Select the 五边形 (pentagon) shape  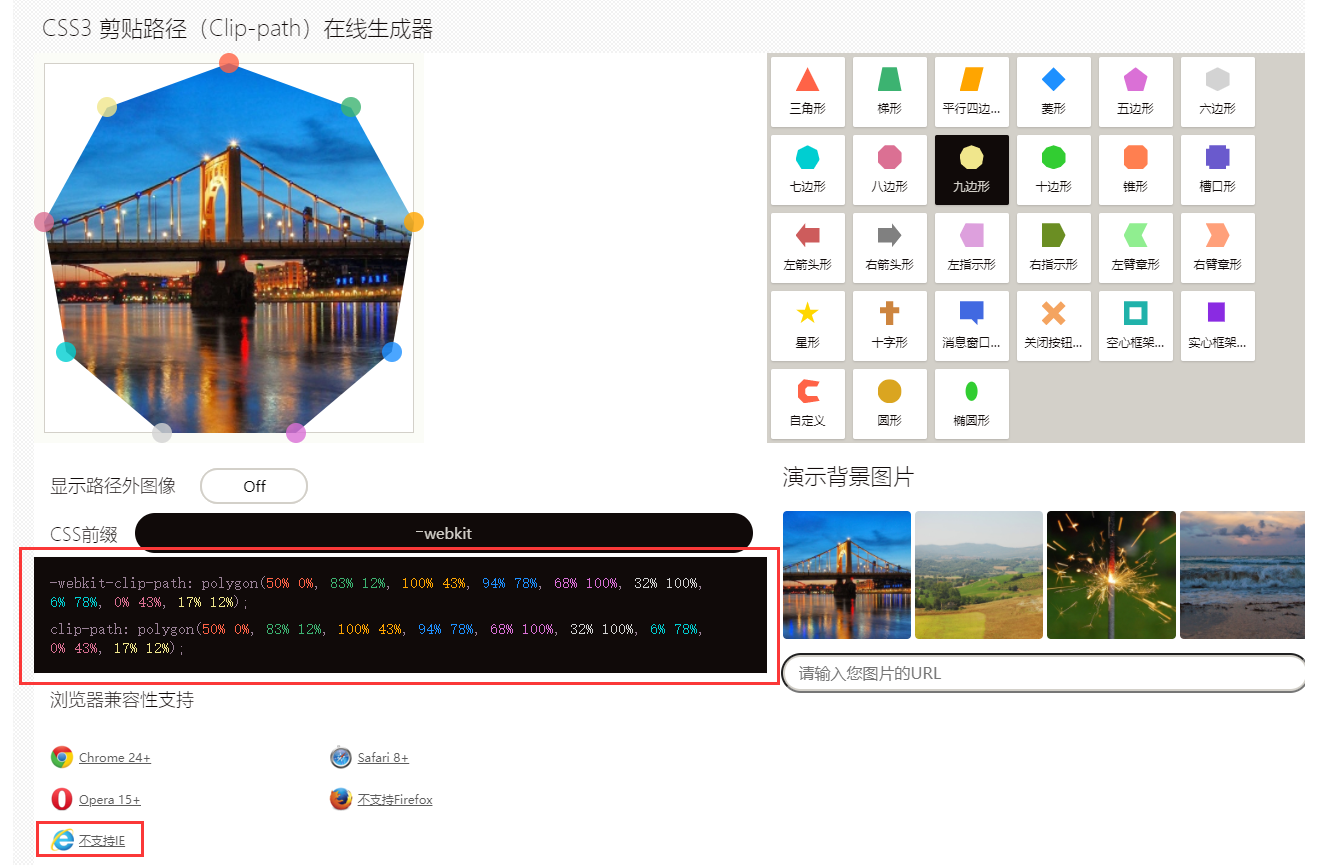(1135, 91)
